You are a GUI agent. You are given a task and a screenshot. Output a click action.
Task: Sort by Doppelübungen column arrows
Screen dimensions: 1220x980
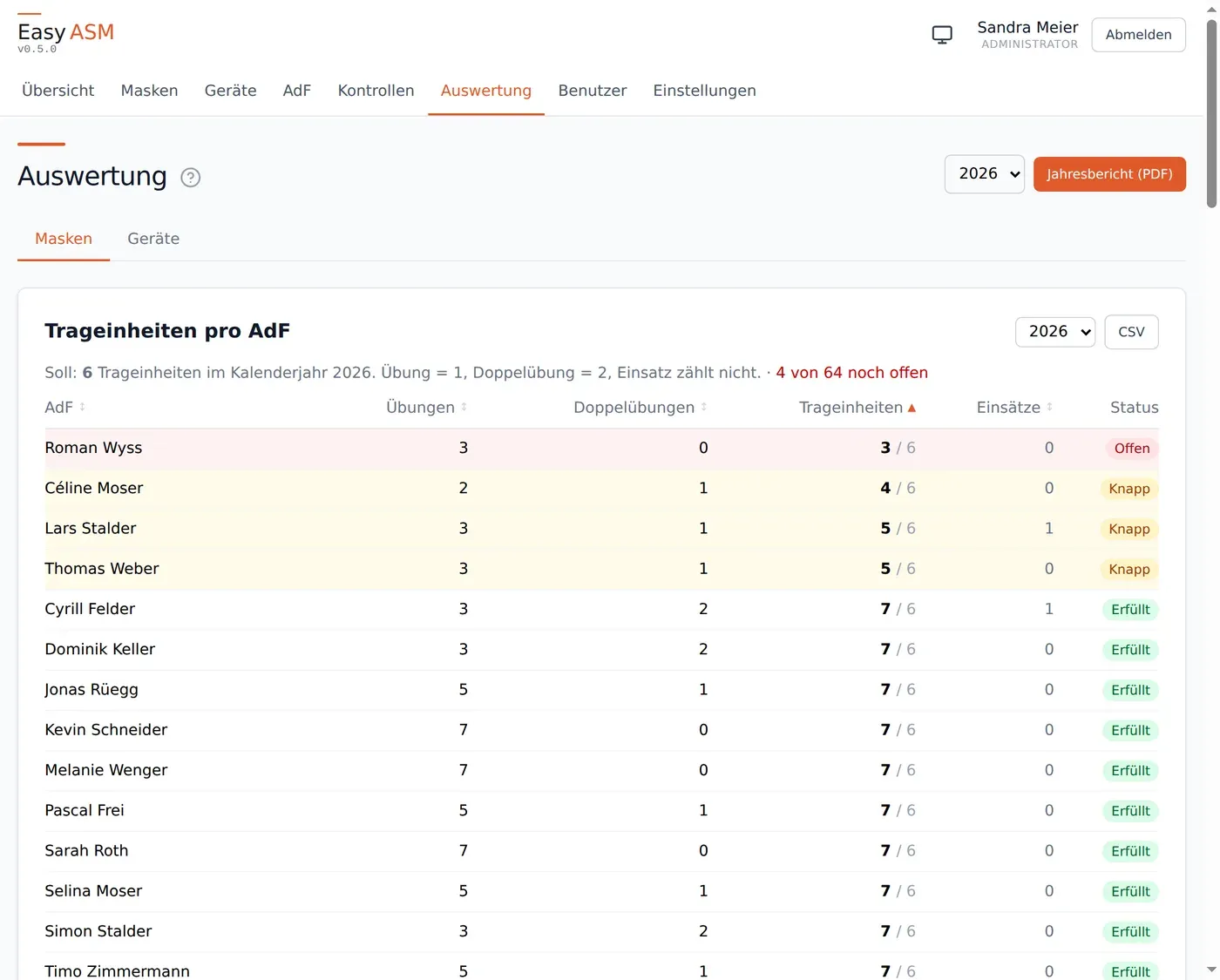(x=704, y=407)
